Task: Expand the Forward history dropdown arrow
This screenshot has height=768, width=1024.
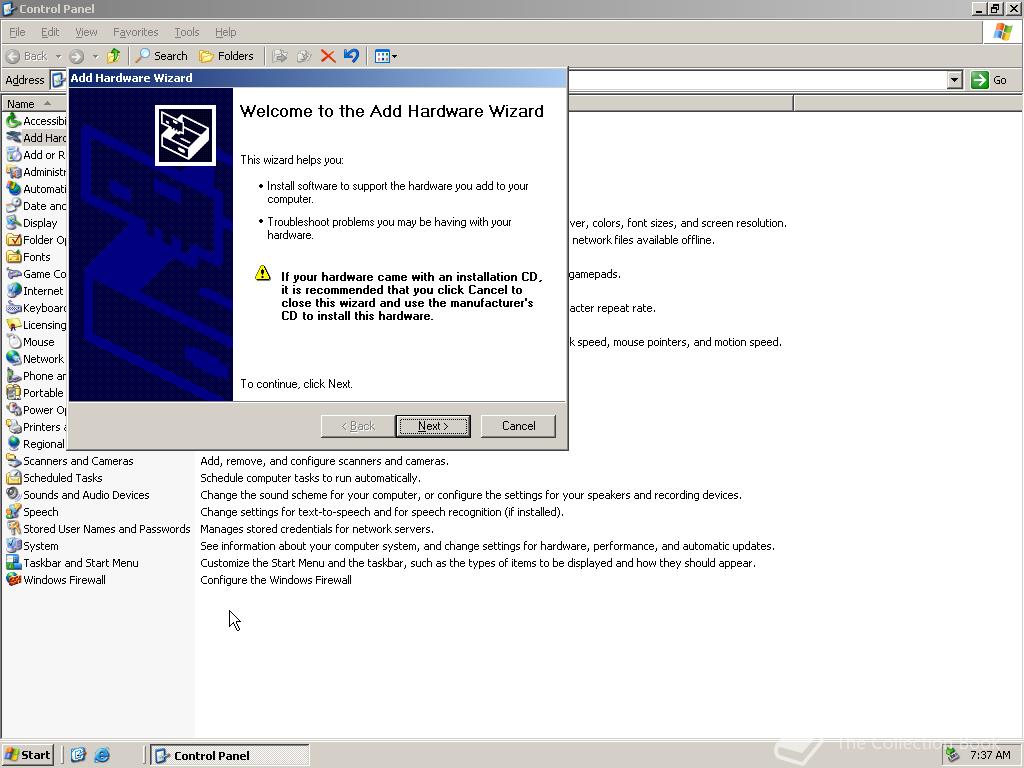Action: 95,56
